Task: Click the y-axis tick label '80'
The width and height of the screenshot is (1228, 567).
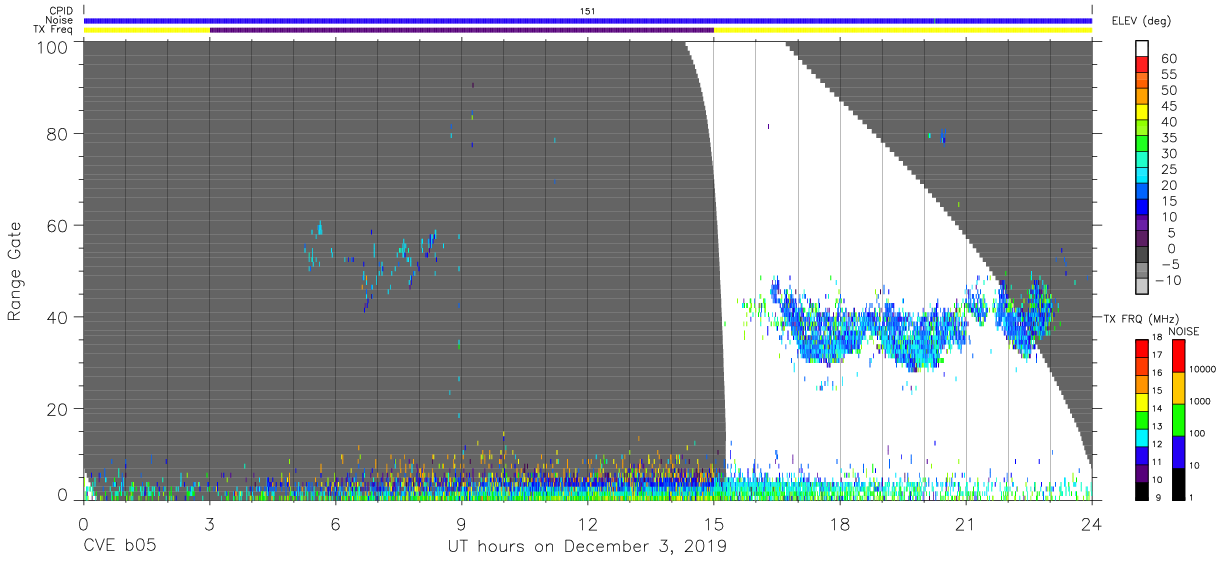Action: click(60, 134)
